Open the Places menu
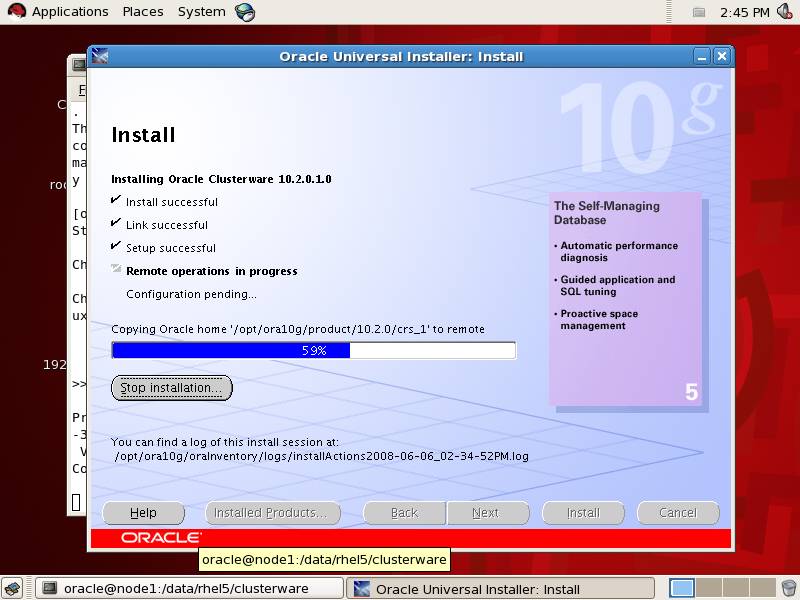The width and height of the screenshot is (800, 600). 143,11
